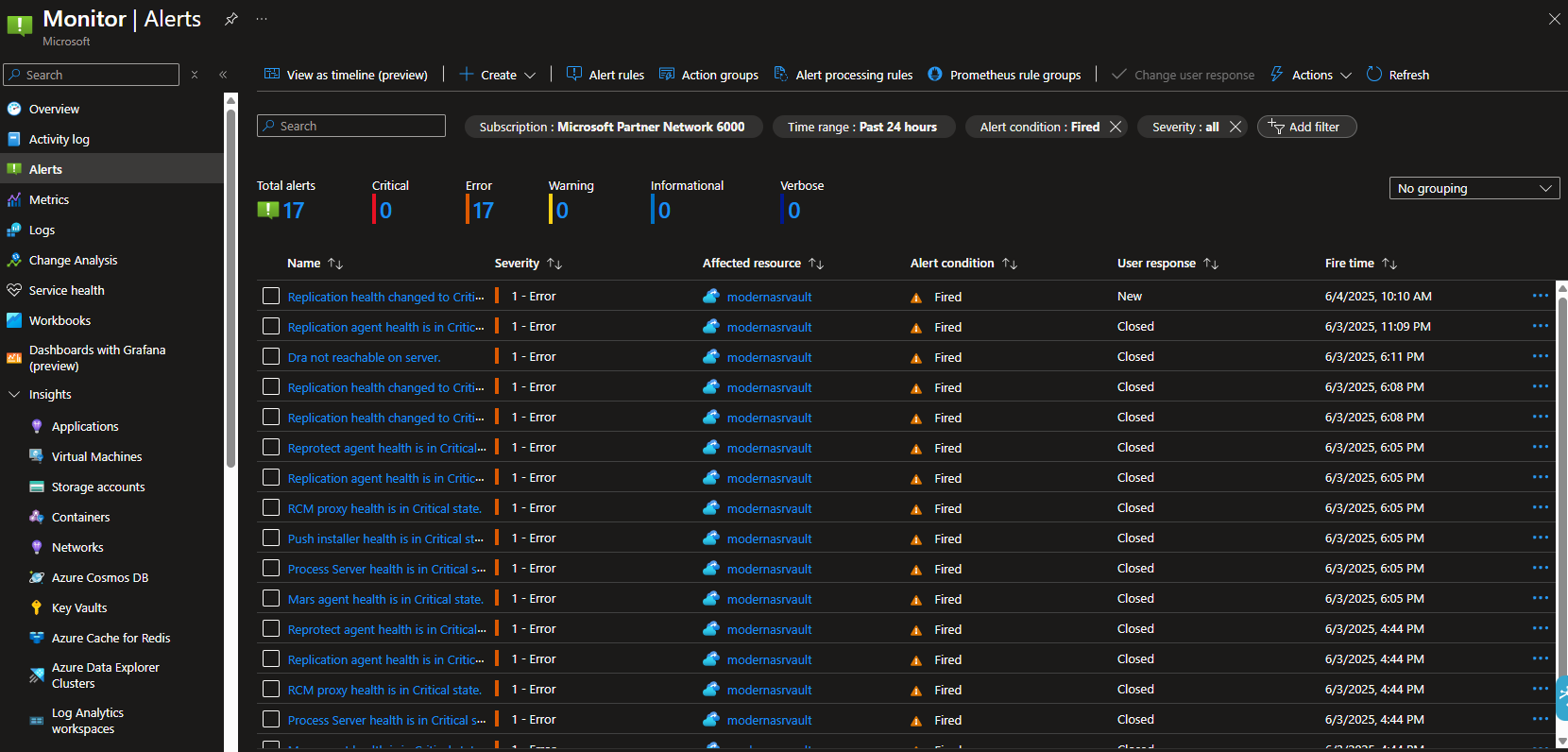This screenshot has height=752, width=1568.
Task: Sort alerts by Fire time
Action: pyautogui.click(x=1360, y=264)
